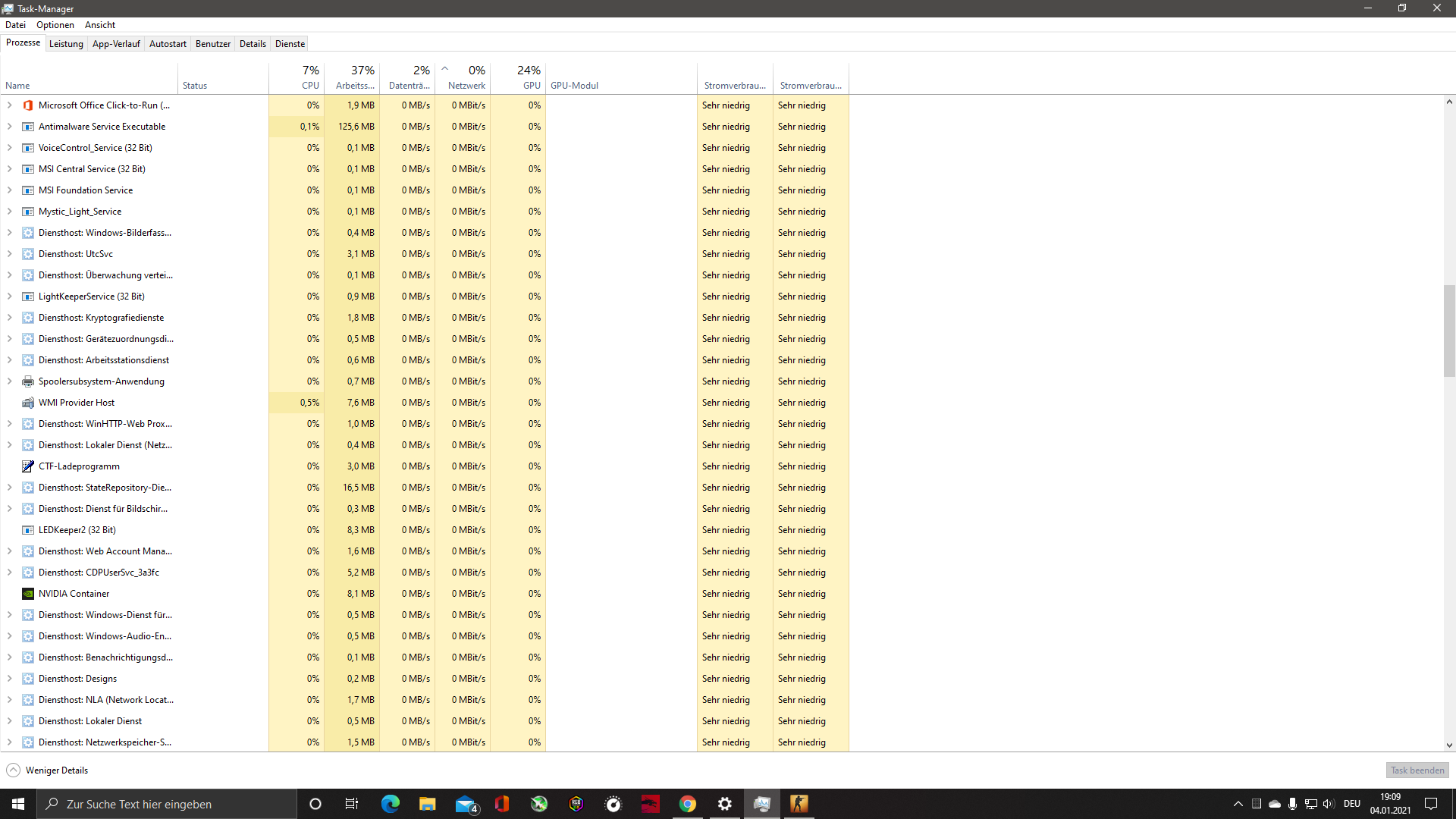Open Windows Settings from the taskbar

coord(724,803)
